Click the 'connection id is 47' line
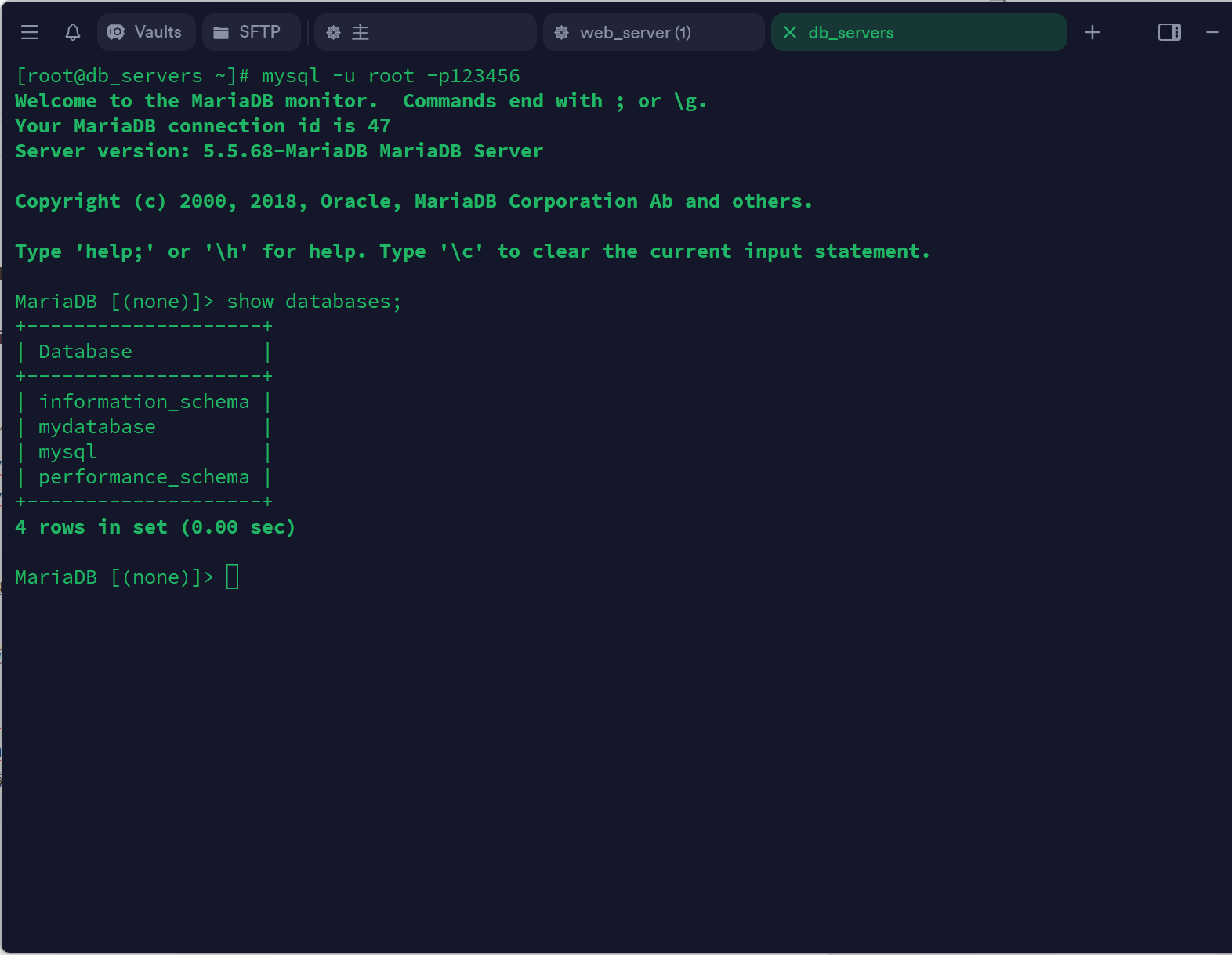The width and height of the screenshot is (1232, 955). pos(203,126)
